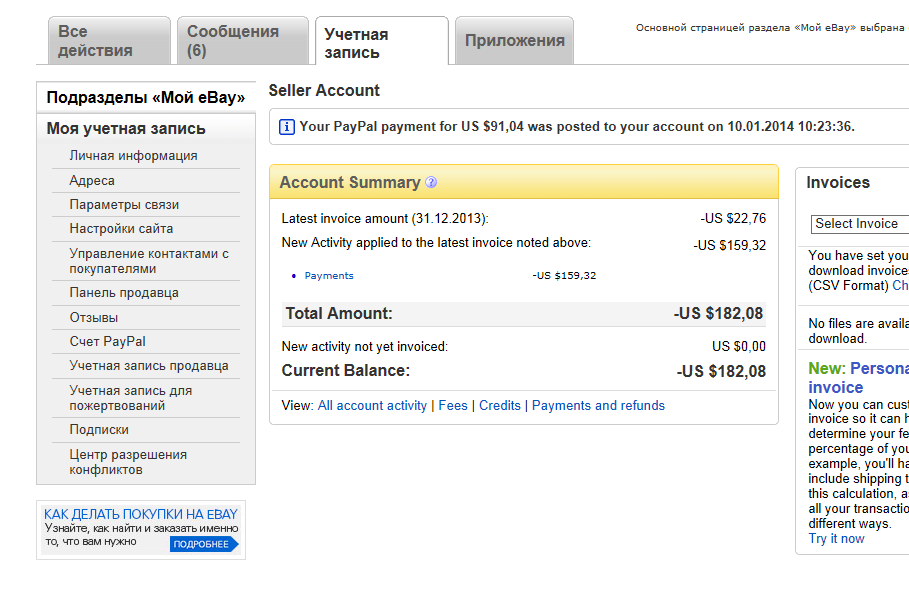Click the Account Summary help question-mark icon
This screenshot has width=909, height=613.
coord(431,182)
